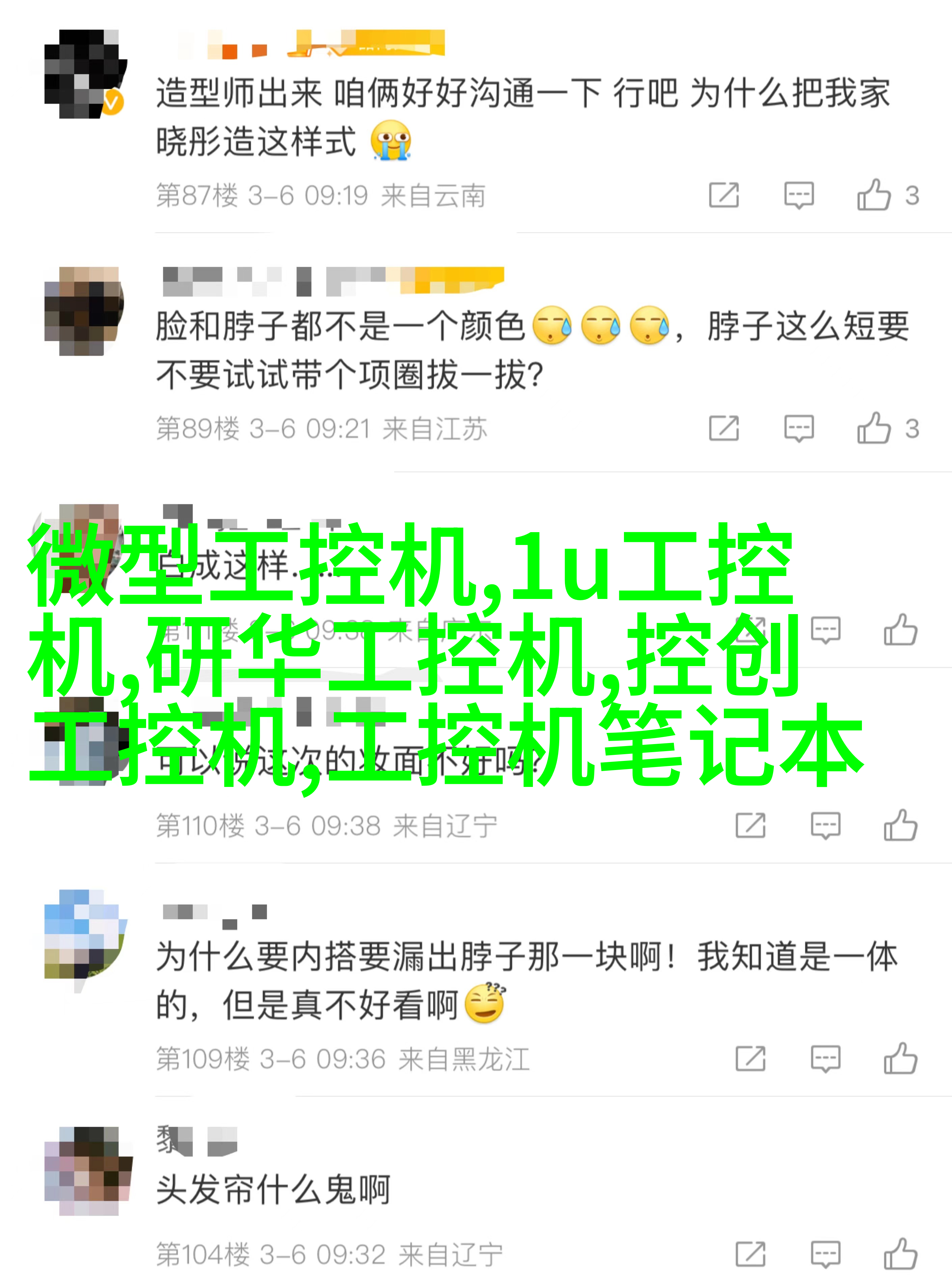Reply to the floor 104 comment
The image size is (952, 1288).
(825, 1254)
